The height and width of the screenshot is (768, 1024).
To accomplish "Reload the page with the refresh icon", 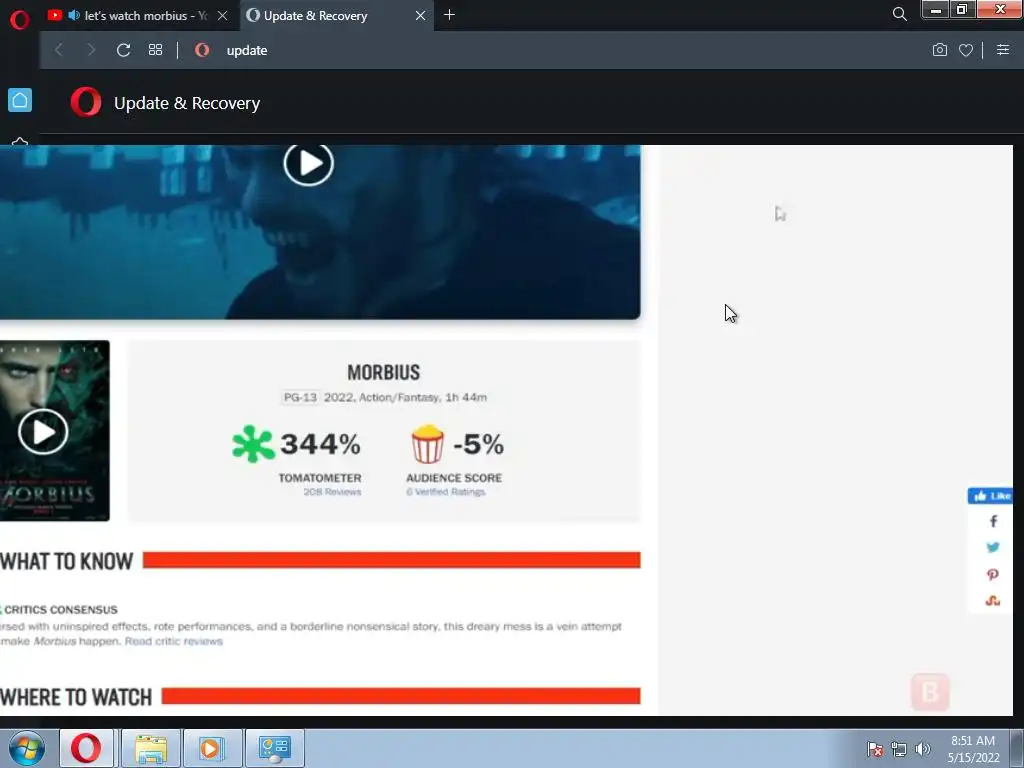I will pos(123,50).
